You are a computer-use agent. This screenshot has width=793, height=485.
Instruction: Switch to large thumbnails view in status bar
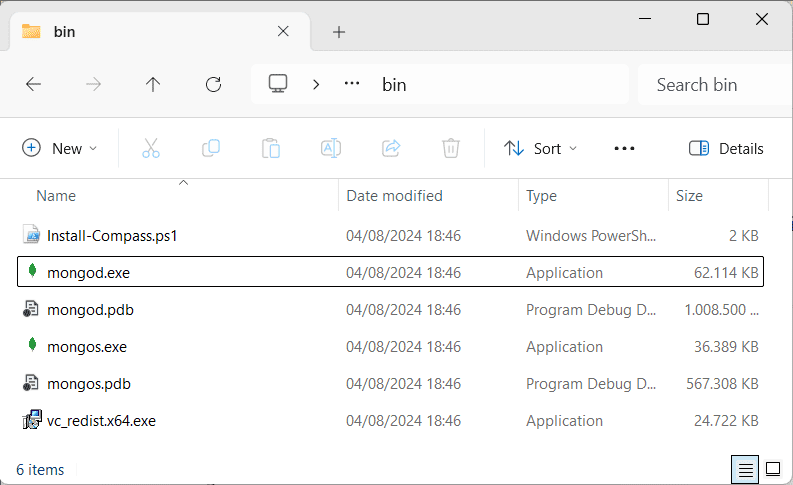[x=773, y=470]
